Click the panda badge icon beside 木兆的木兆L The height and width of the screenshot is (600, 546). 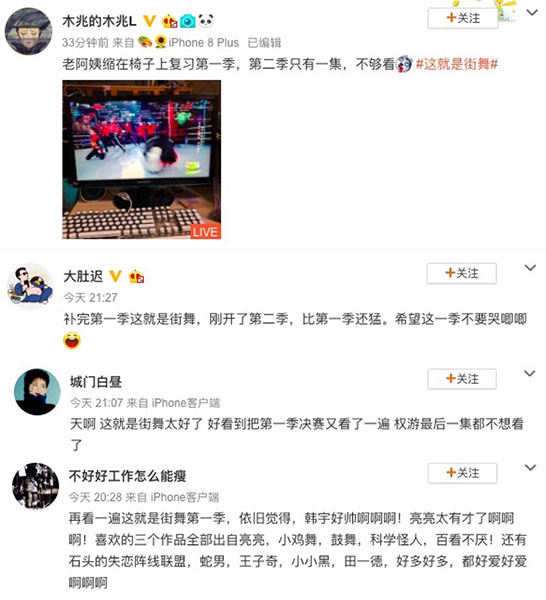(x=206, y=21)
